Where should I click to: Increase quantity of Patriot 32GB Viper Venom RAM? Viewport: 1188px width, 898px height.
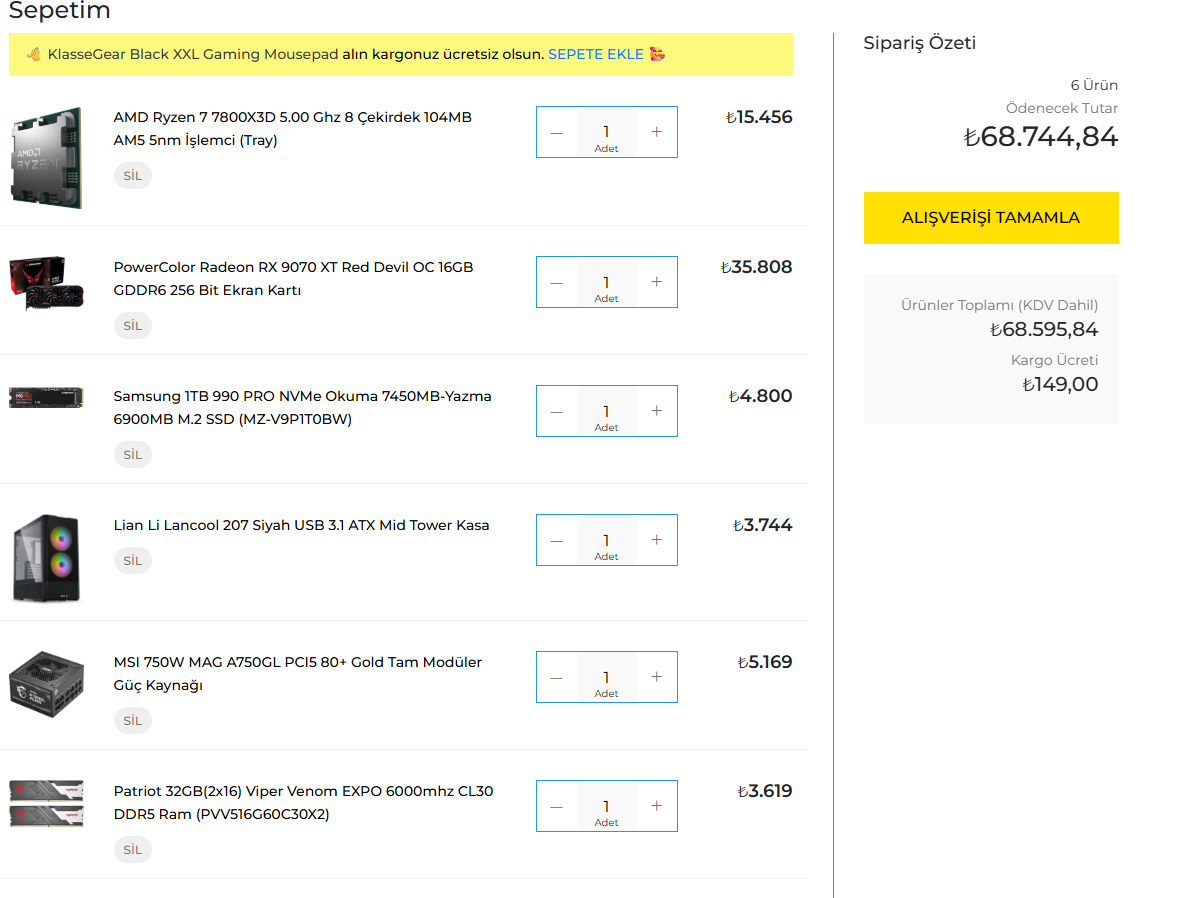point(656,806)
